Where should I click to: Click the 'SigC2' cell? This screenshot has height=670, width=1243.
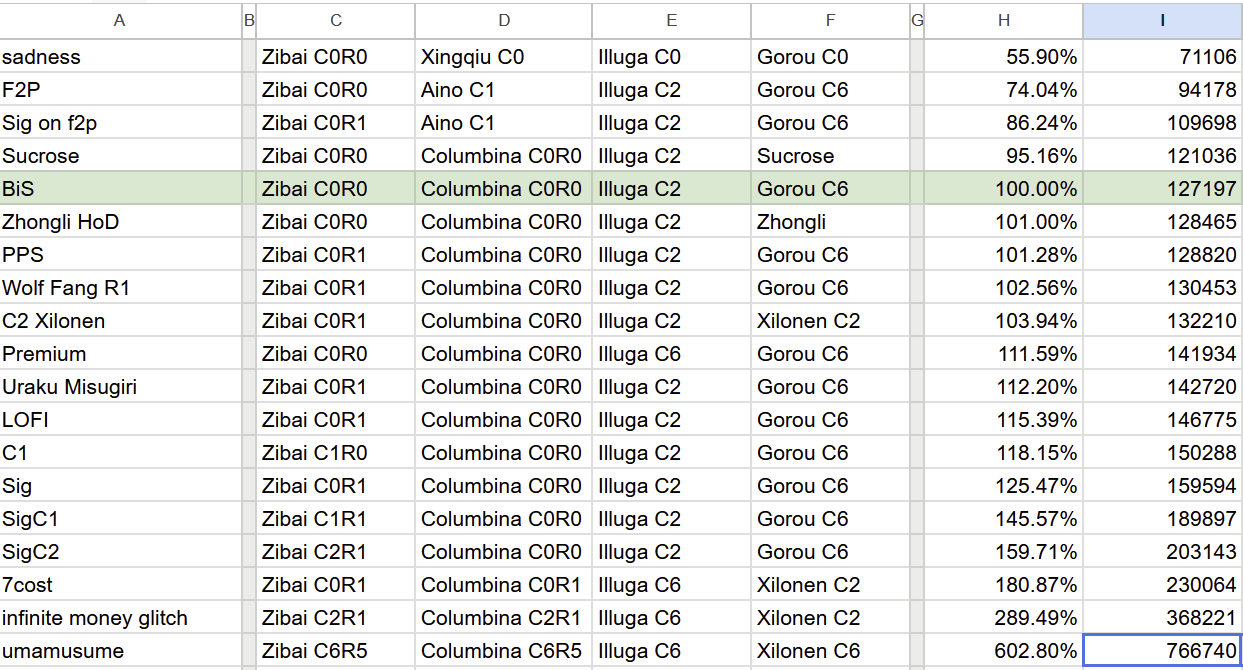pyautogui.click(x=120, y=552)
